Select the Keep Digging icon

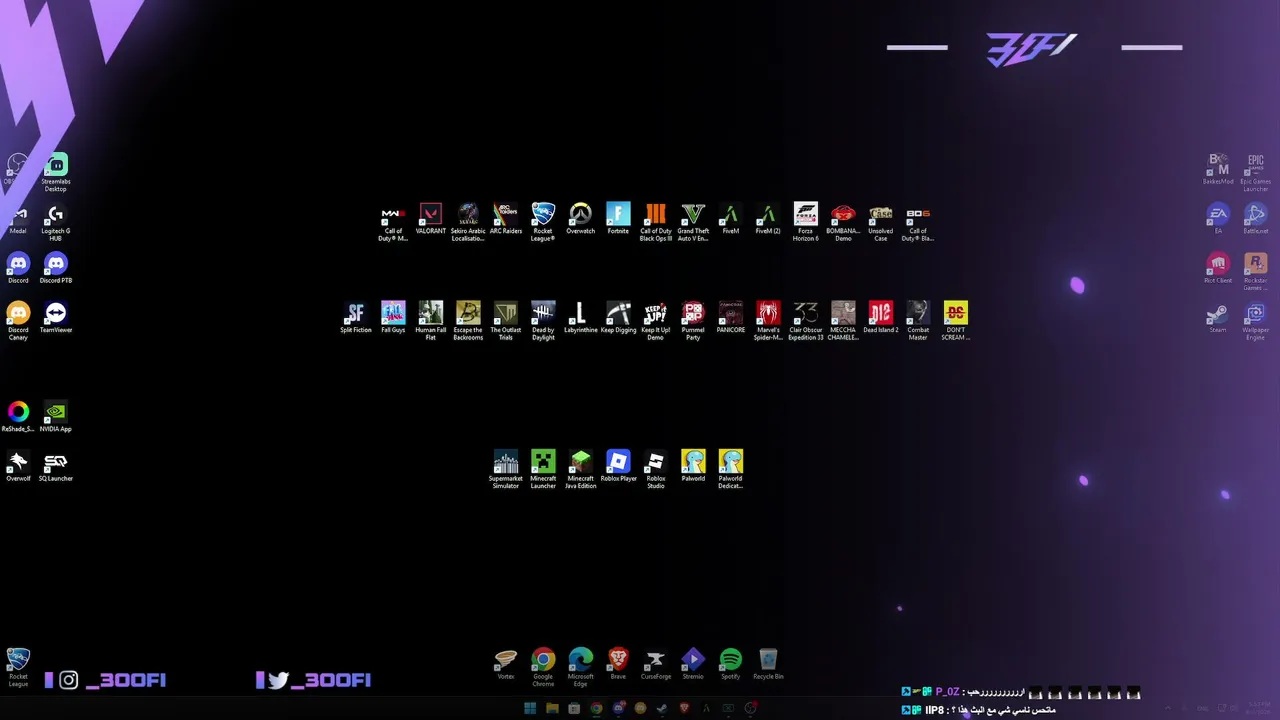pos(618,318)
